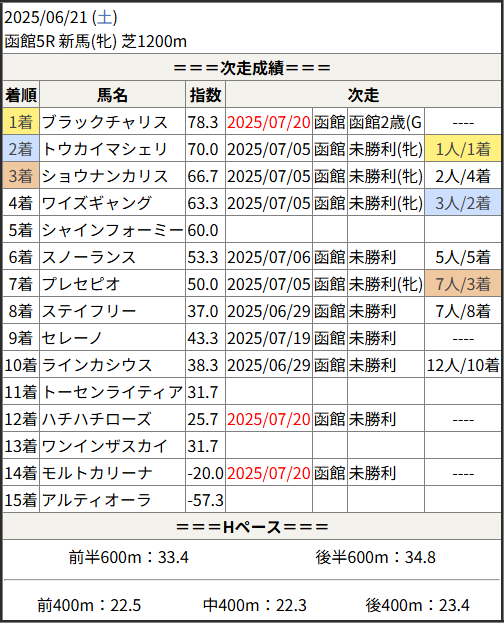Click 2025/07/19 date for セレーノ

coord(269,338)
